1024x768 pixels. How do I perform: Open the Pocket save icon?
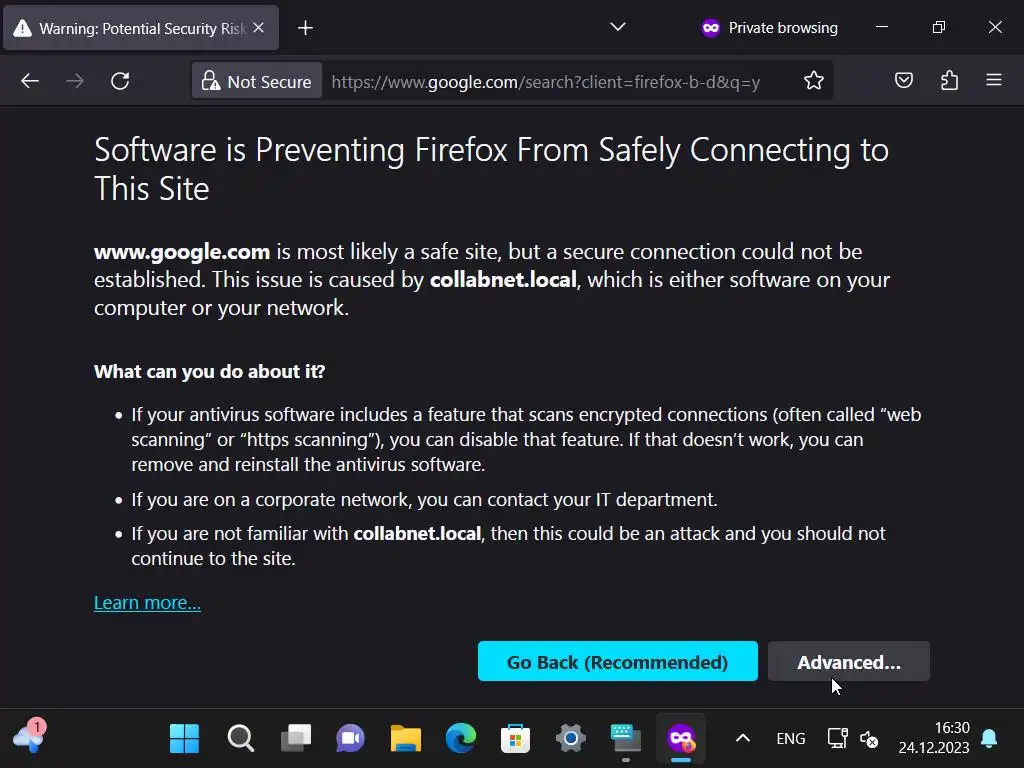(x=904, y=81)
